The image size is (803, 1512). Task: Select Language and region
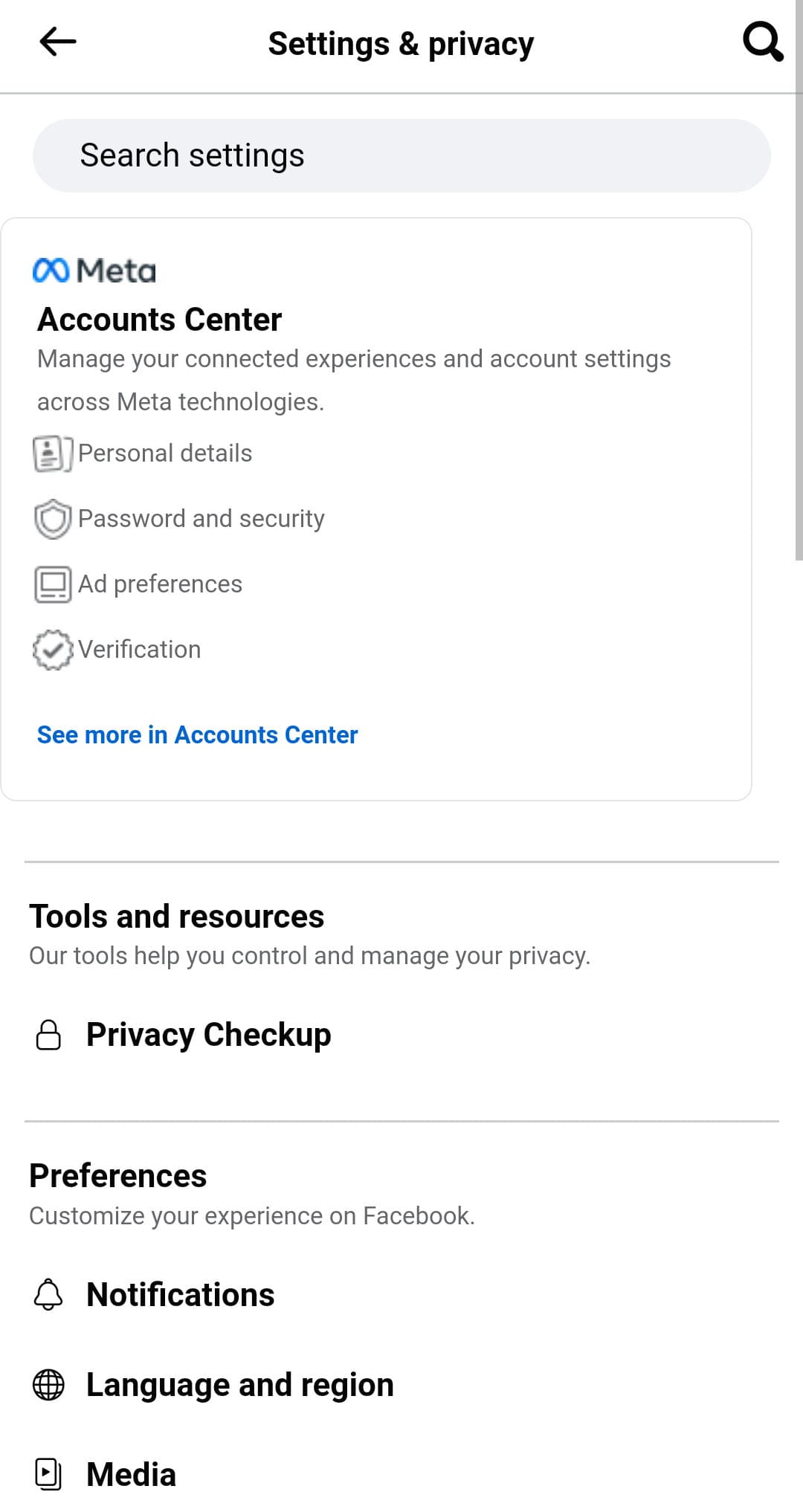[x=239, y=1385]
